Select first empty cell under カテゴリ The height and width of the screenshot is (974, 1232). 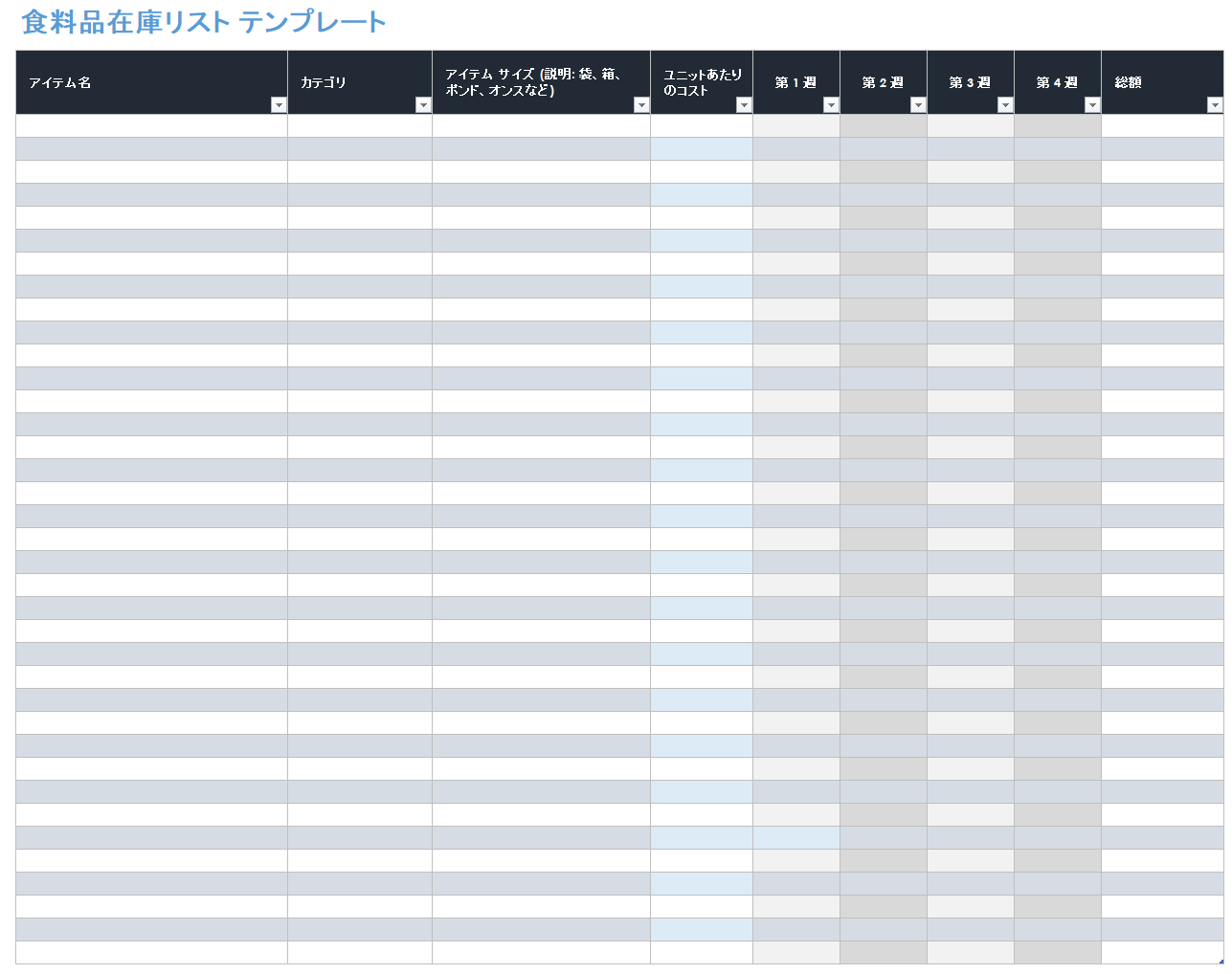pyautogui.click(x=359, y=126)
